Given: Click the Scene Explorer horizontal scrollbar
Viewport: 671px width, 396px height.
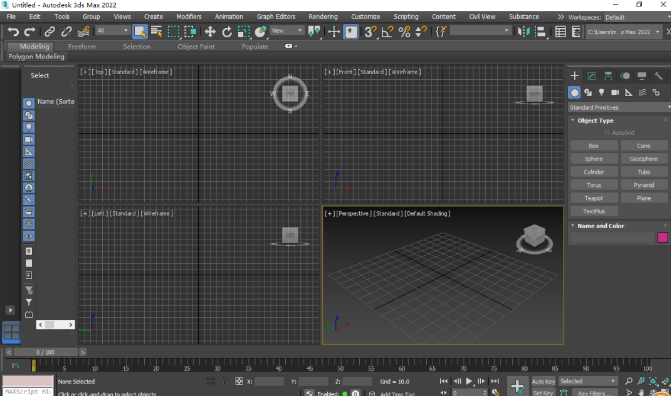Looking at the screenshot, I should click(x=55, y=325).
